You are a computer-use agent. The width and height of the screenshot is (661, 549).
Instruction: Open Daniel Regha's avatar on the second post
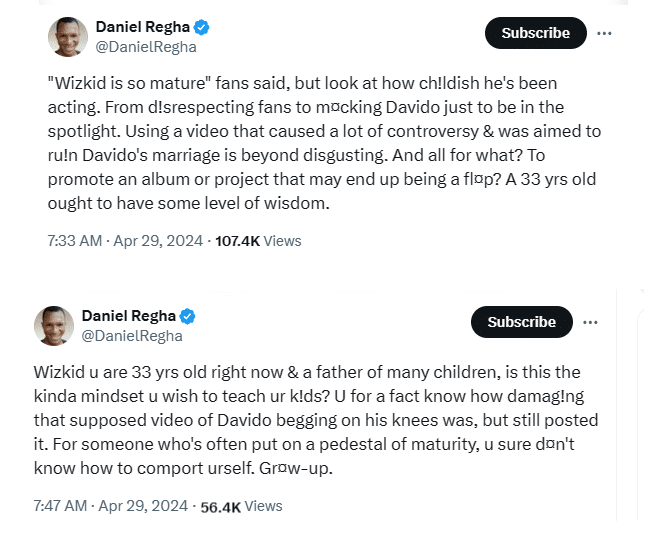pos(53,325)
